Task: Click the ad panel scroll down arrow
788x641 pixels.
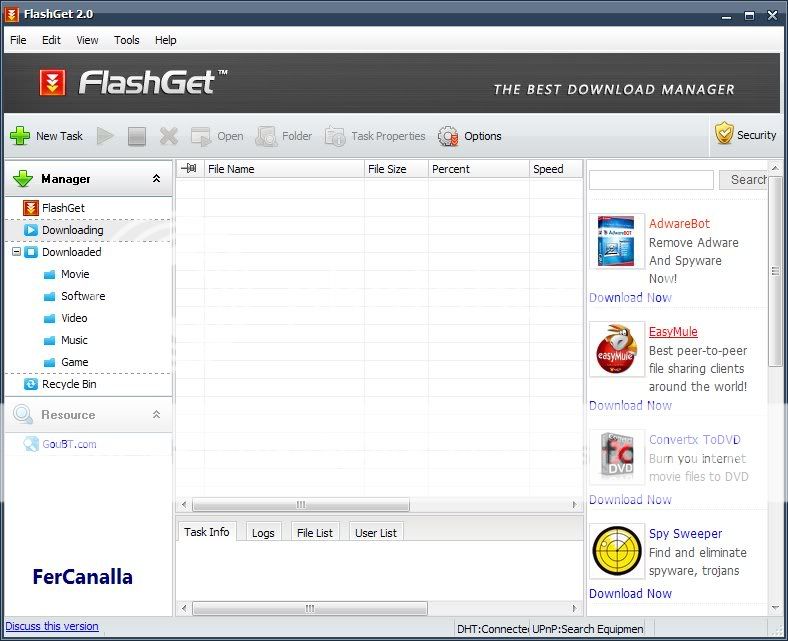Action: pyautogui.click(x=775, y=608)
